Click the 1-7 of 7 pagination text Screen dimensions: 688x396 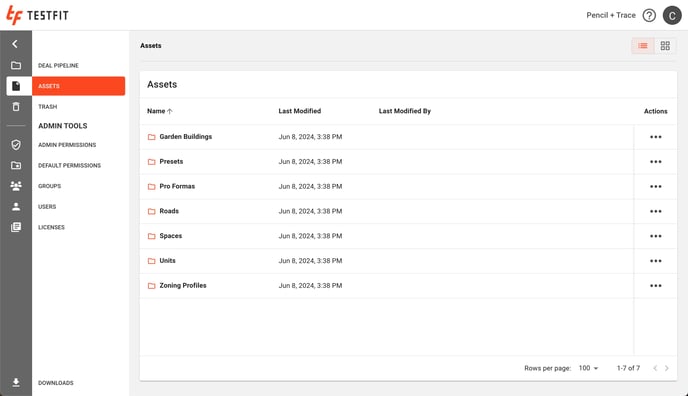pyautogui.click(x=628, y=368)
